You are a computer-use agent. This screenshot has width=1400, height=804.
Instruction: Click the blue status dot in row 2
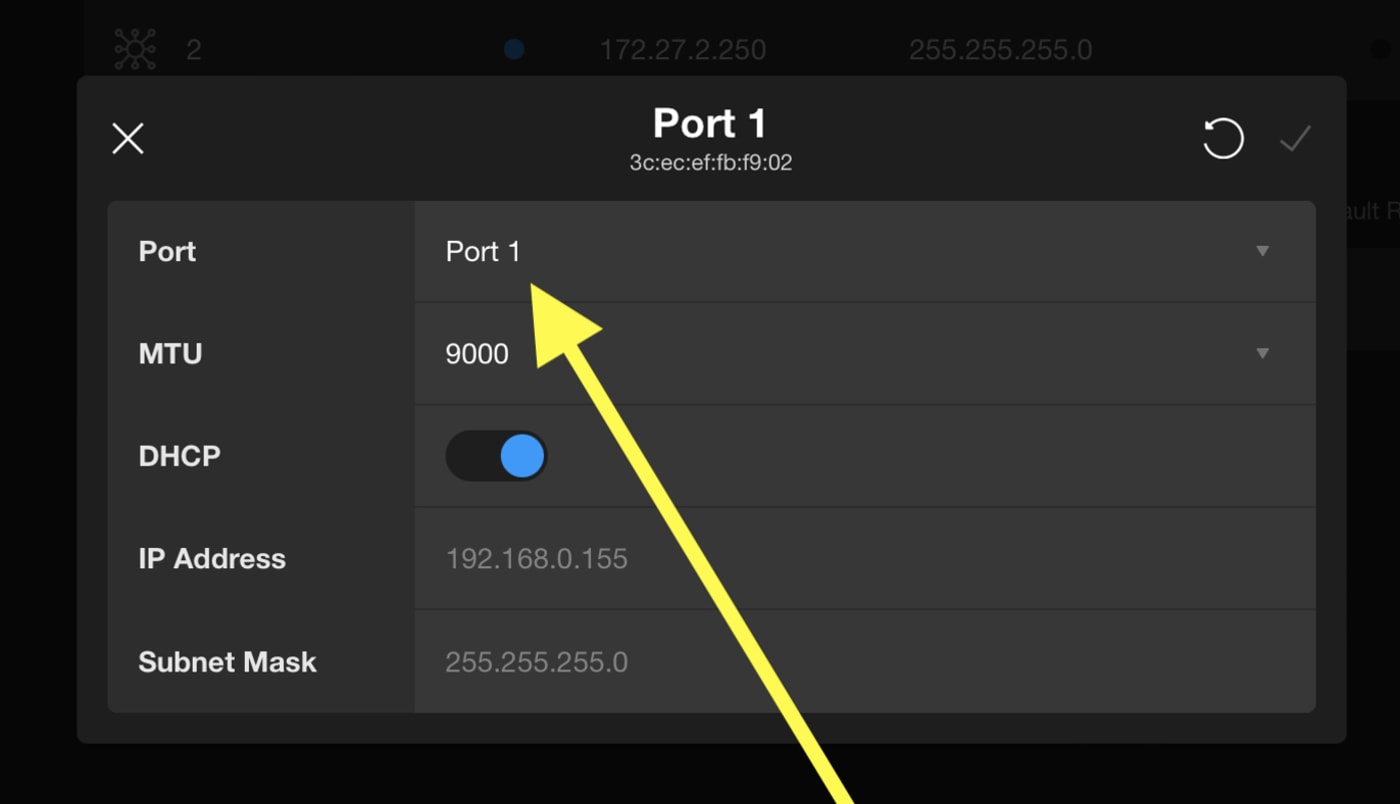point(514,49)
